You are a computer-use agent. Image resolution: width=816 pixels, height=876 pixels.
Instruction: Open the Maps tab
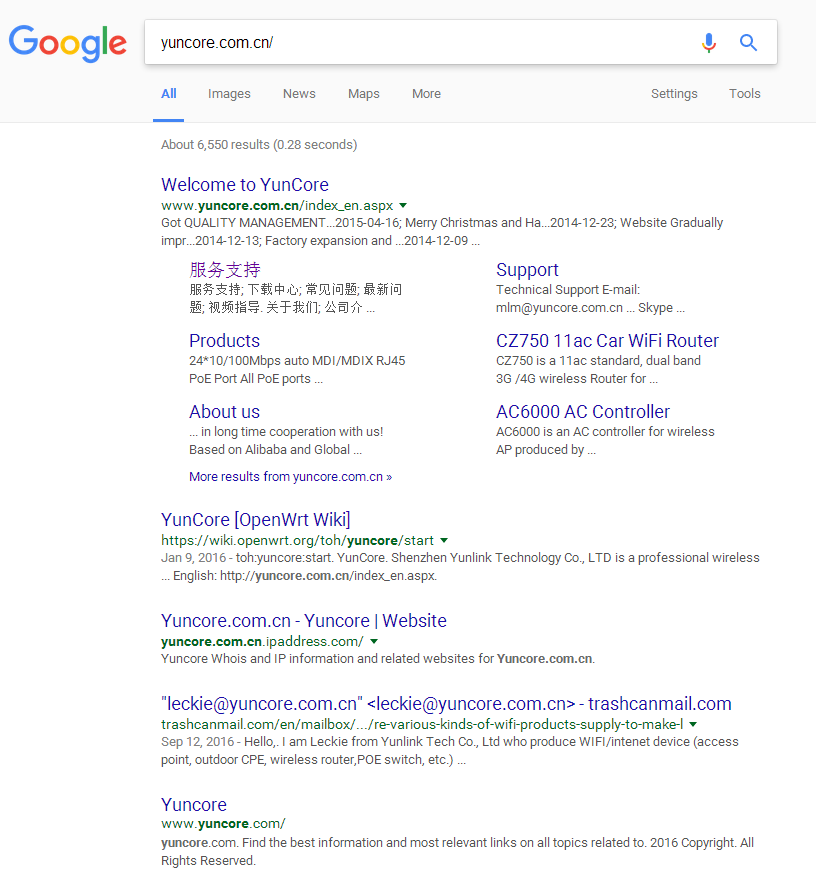(x=364, y=94)
